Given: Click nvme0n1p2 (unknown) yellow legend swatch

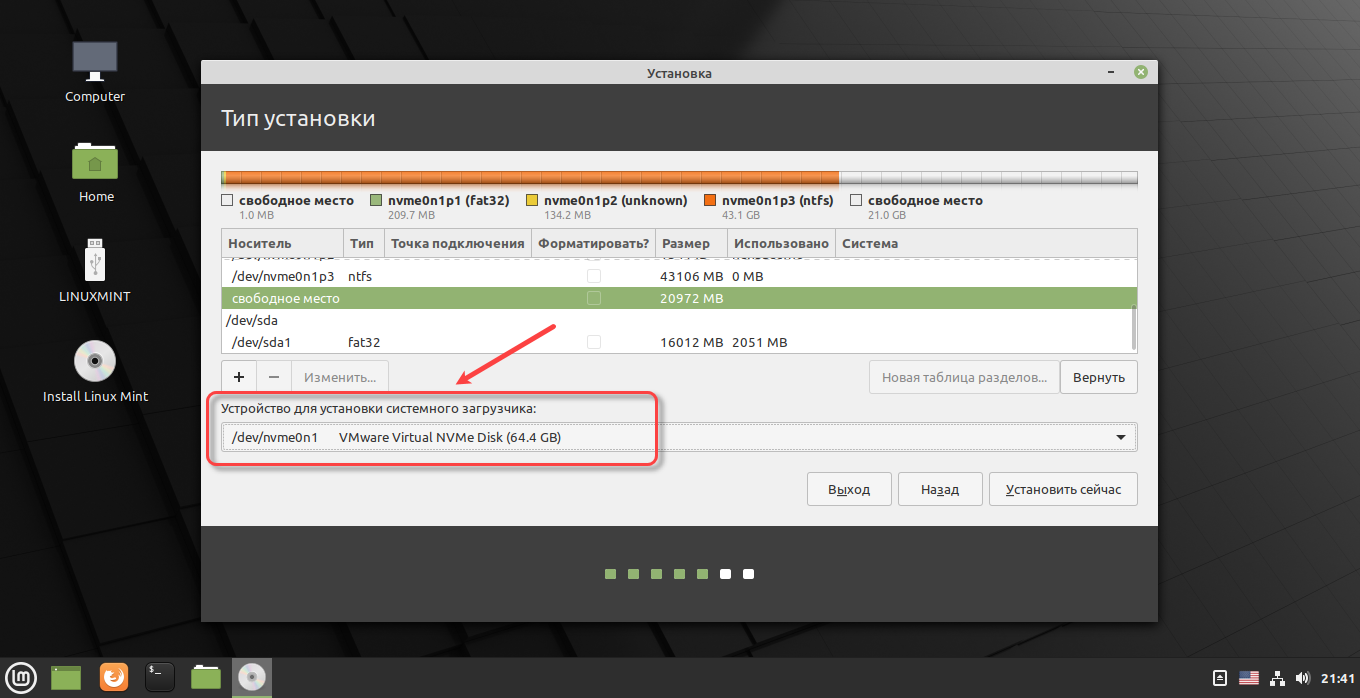Looking at the screenshot, I should pyautogui.click(x=532, y=201).
